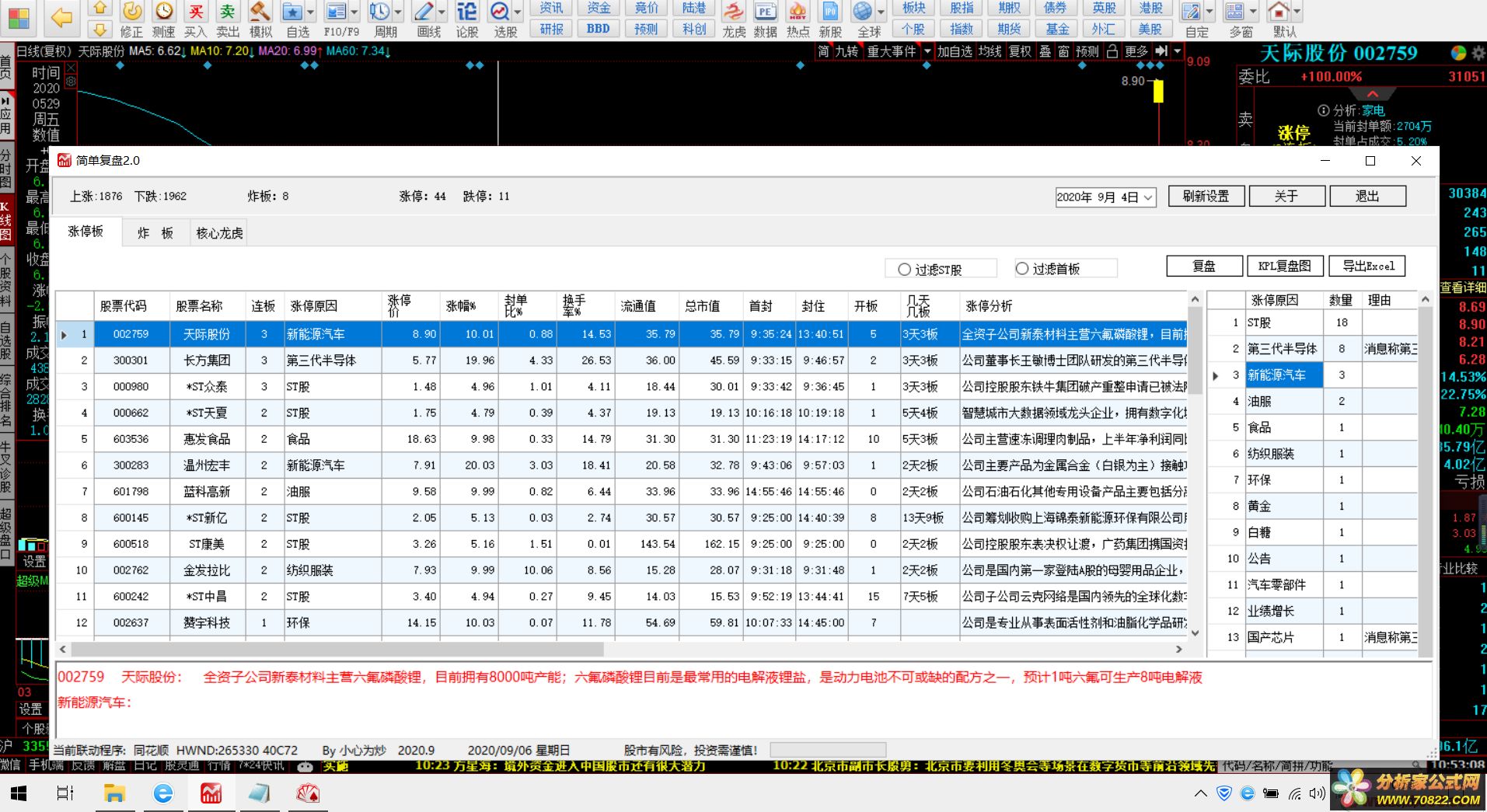Click the 退出 button
The image size is (1487, 812).
click(x=1367, y=197)
